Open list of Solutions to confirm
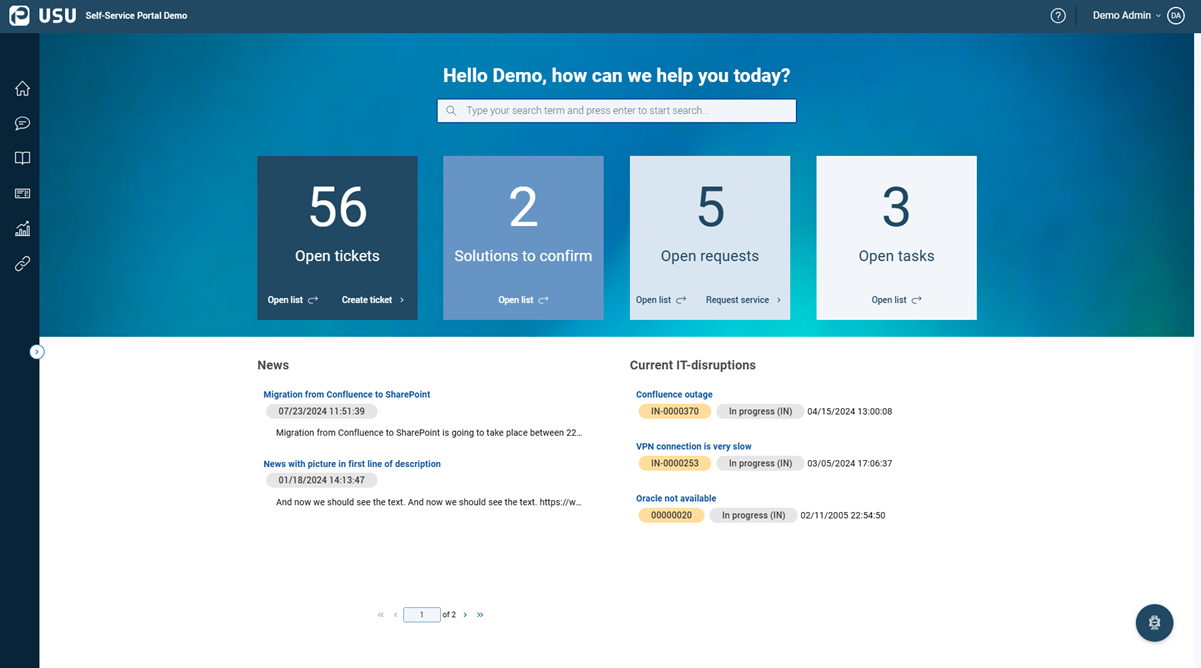This screenshot has height=668, width=1201. coord(523,300)
